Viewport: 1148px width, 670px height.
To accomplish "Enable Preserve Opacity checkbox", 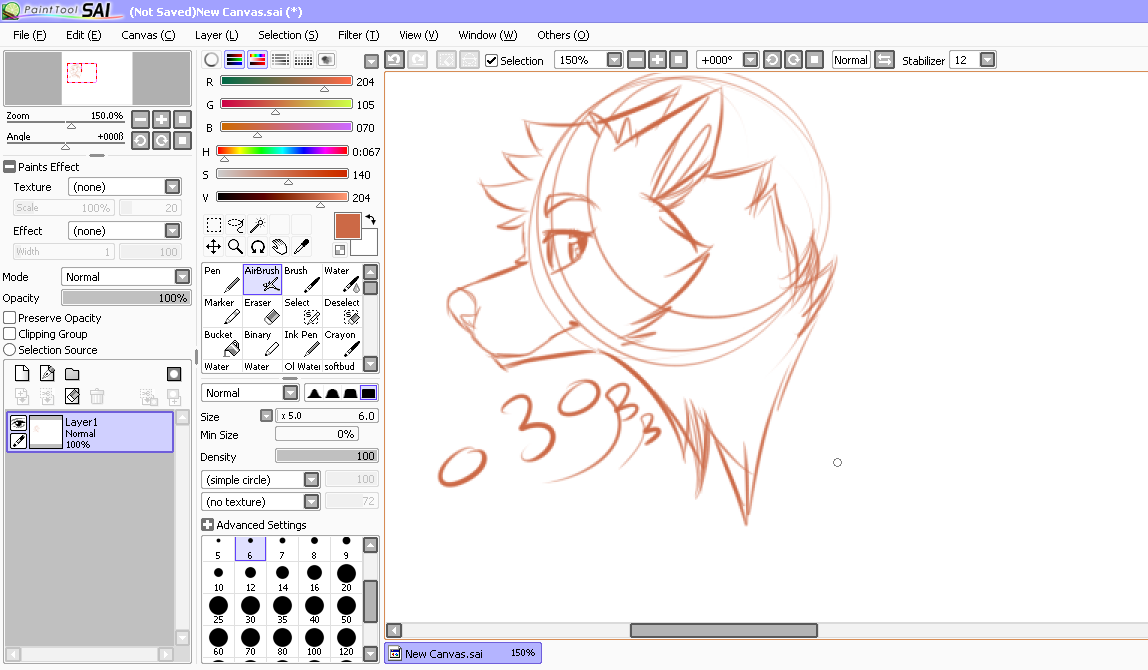I will click(10, 318).
